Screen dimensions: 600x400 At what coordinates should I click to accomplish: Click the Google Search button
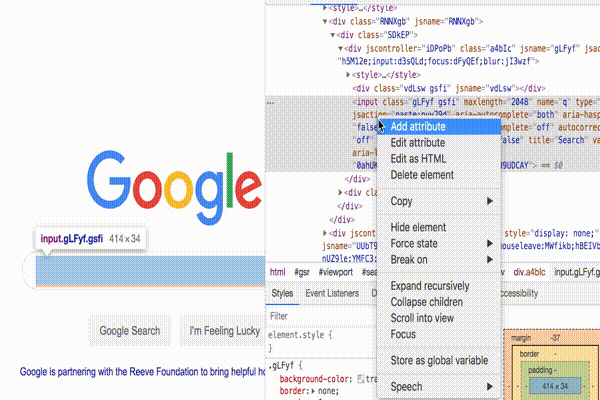(x=130, y=331)
